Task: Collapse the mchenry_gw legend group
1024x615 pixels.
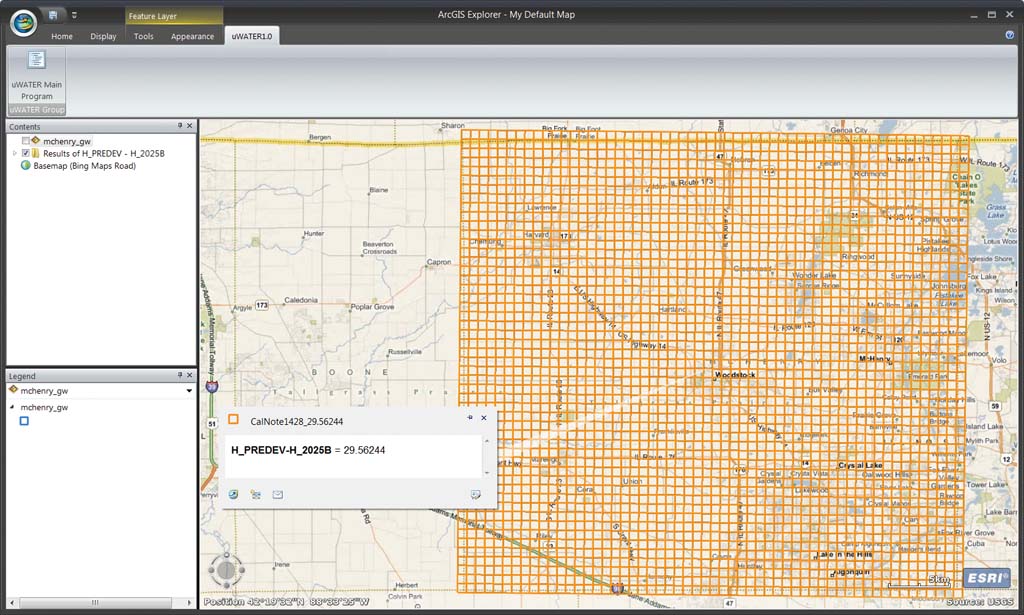Action: [12, 407]
